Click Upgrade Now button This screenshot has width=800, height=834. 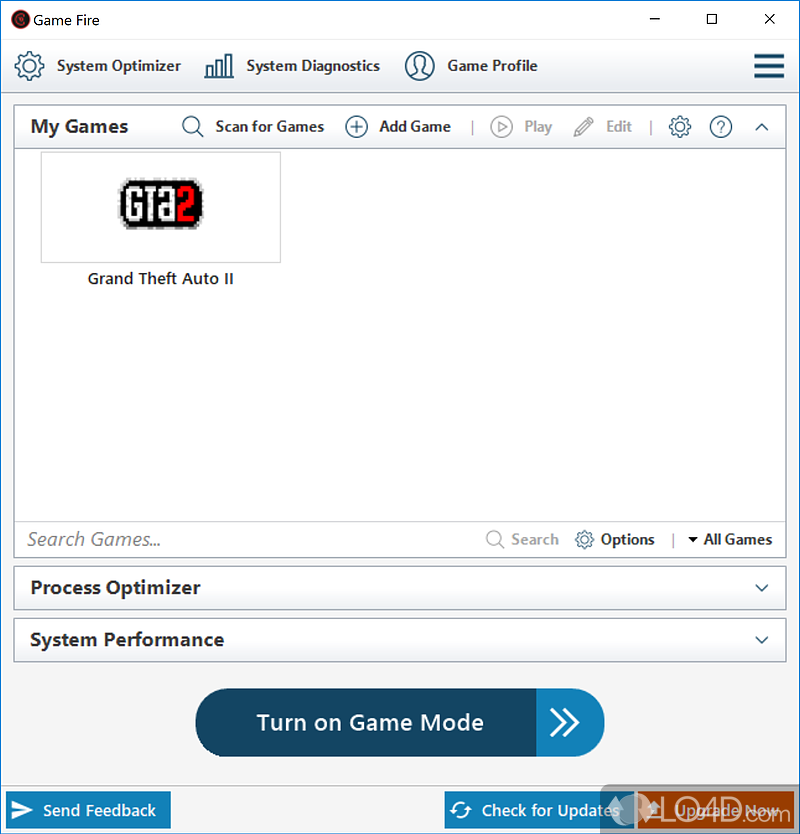point(716,810)
